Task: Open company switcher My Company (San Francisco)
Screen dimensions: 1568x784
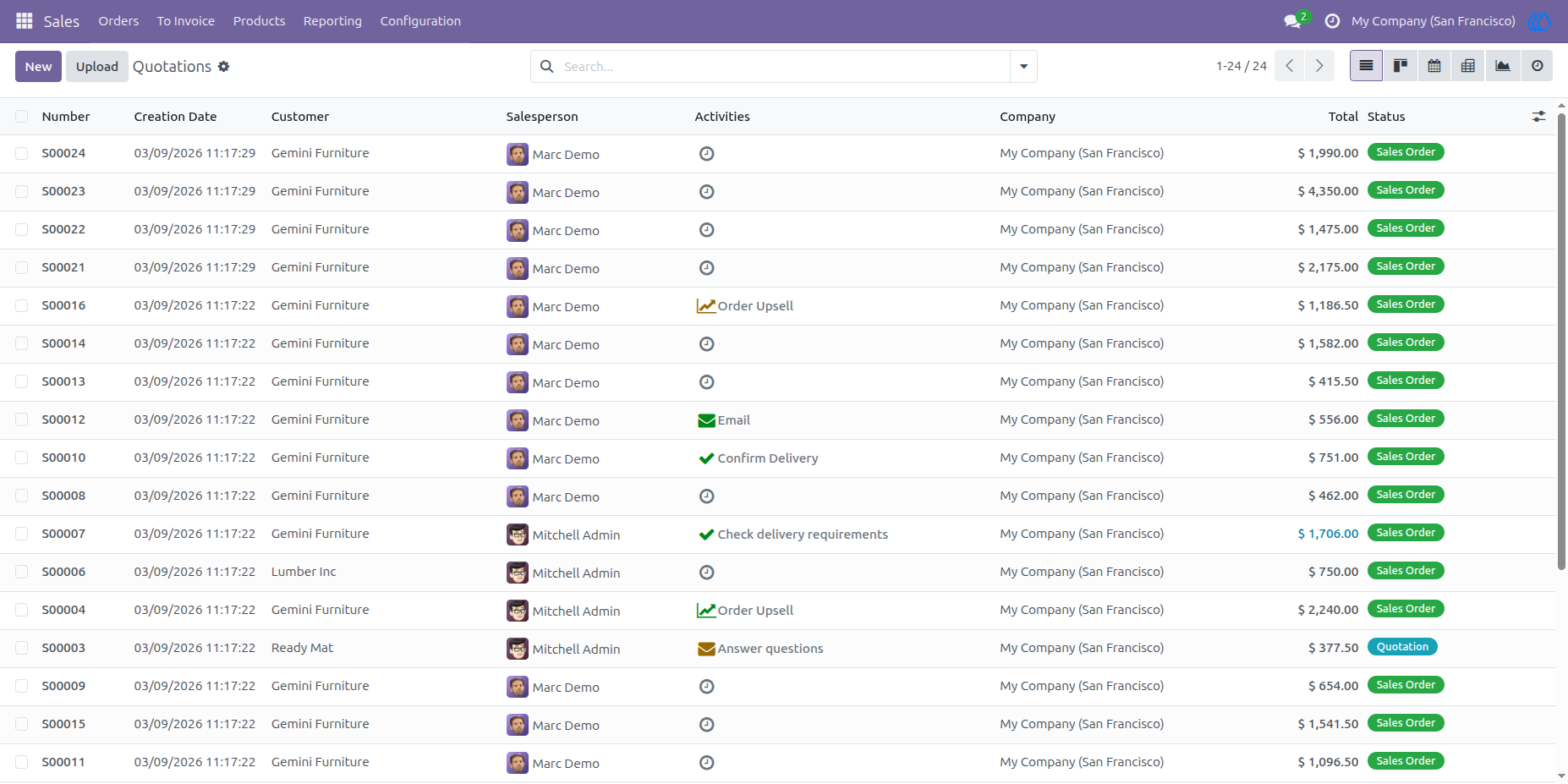Action: tap(1433, 21)
